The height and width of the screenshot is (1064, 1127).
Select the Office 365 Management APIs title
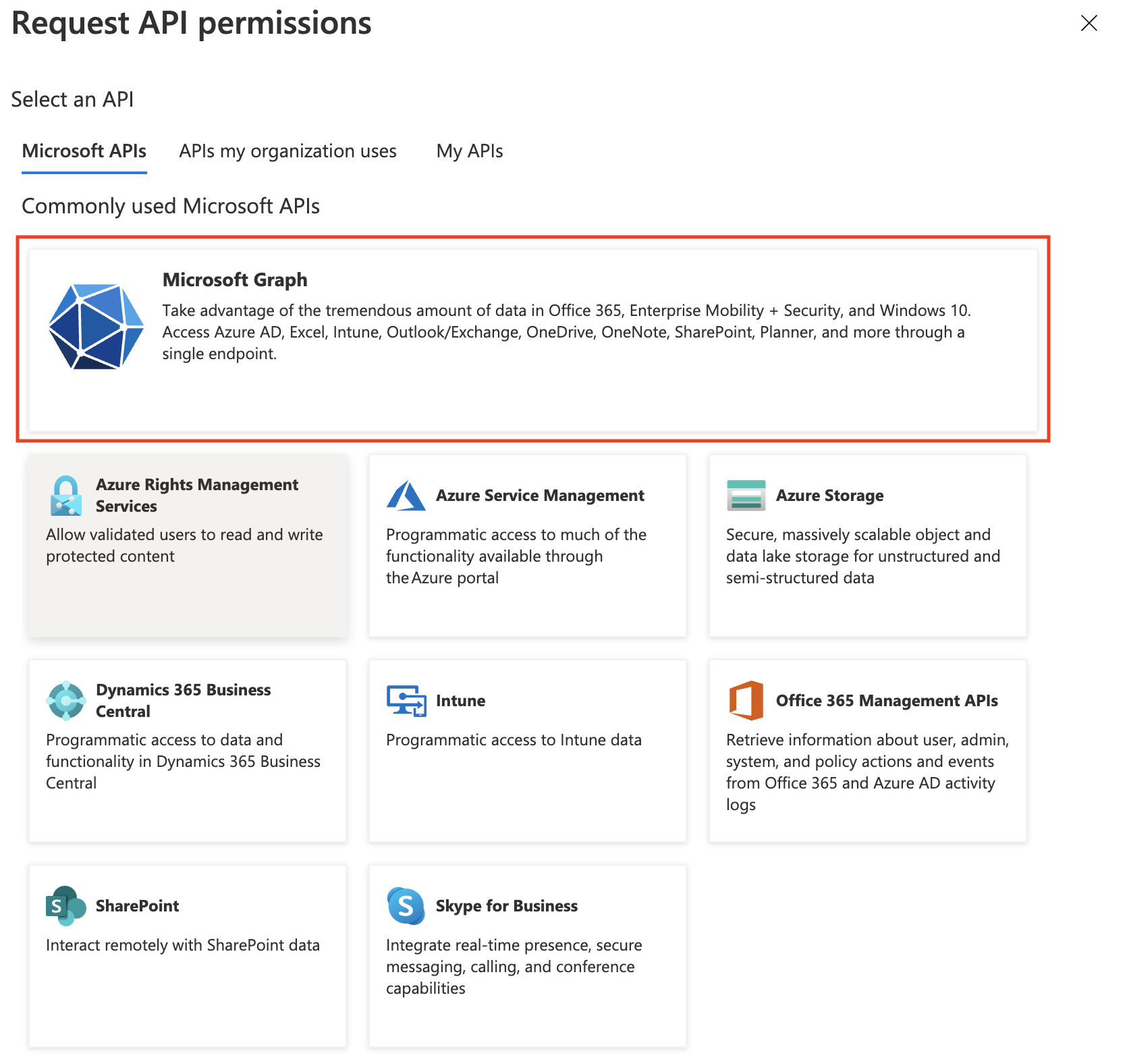(887, 701)
